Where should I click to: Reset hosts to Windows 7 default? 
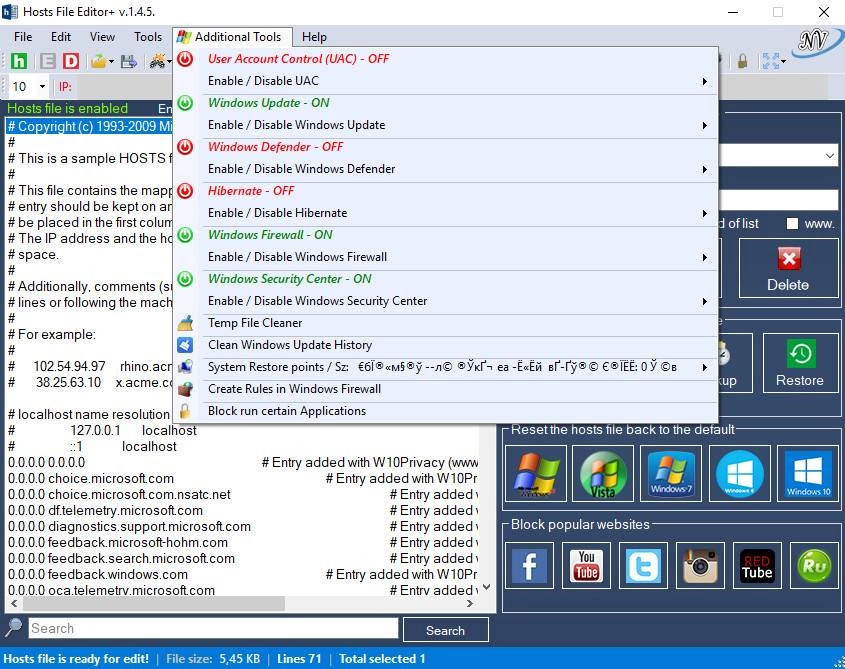(x=671, y=474)
